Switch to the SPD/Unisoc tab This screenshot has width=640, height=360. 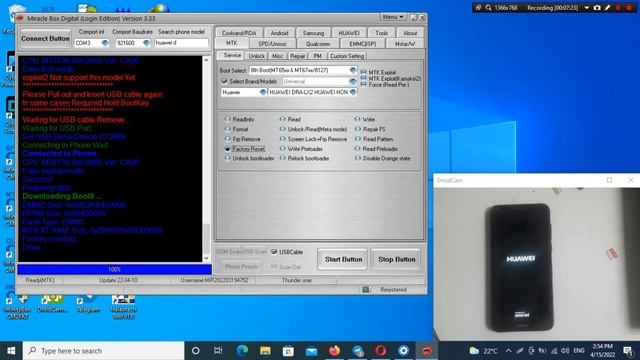(272, 44)
